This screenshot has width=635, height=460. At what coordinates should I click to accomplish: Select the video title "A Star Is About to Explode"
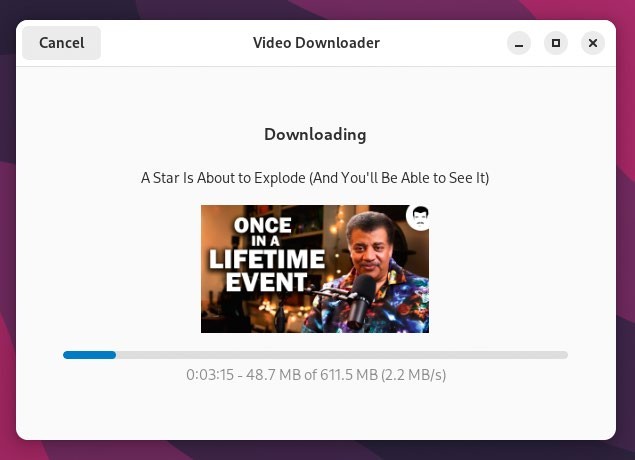click(223, 178)
